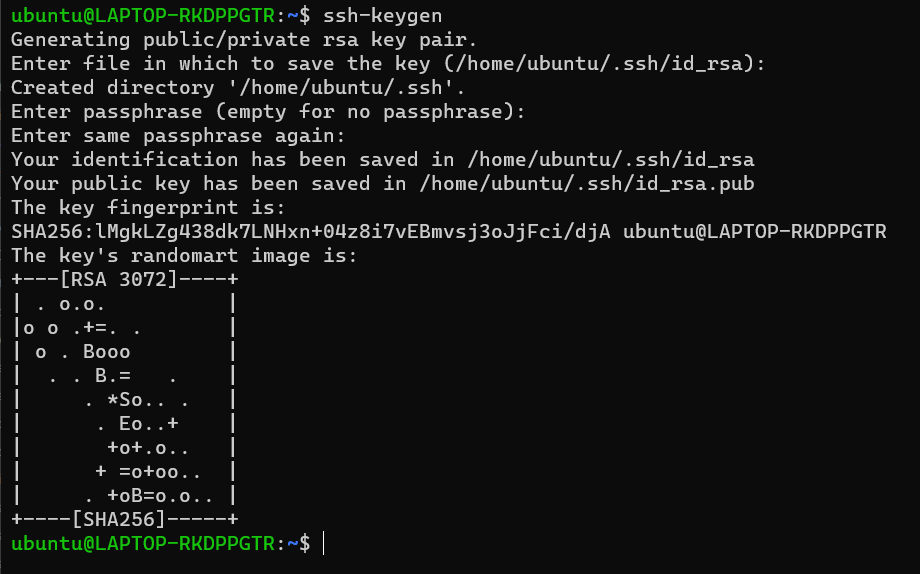This screenshot has width=920, height=574.
Task: Click the 'Generating public/private rsa key pair' line
Action: click(x=244, y=39)
